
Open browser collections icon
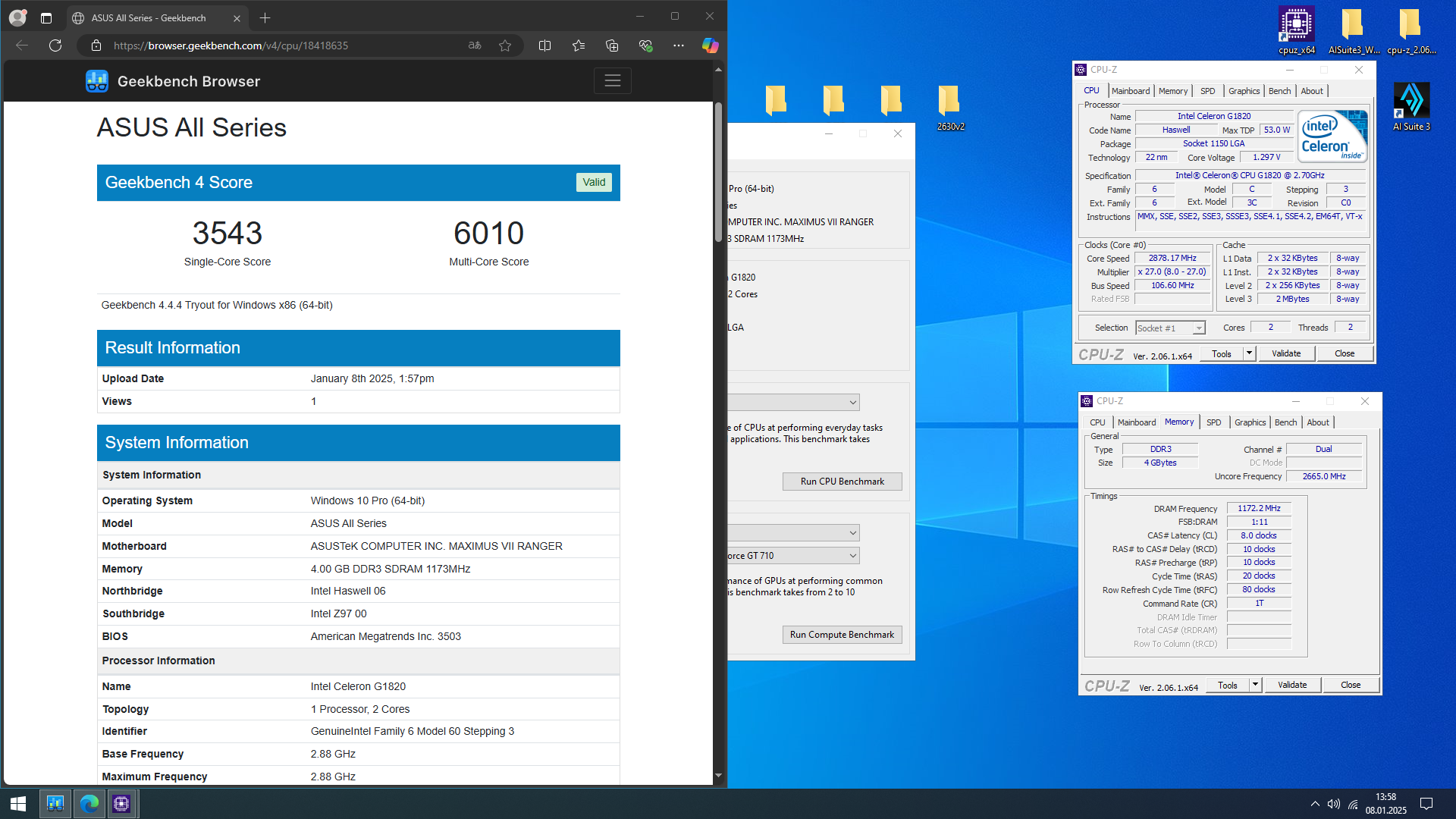point(612,45)
